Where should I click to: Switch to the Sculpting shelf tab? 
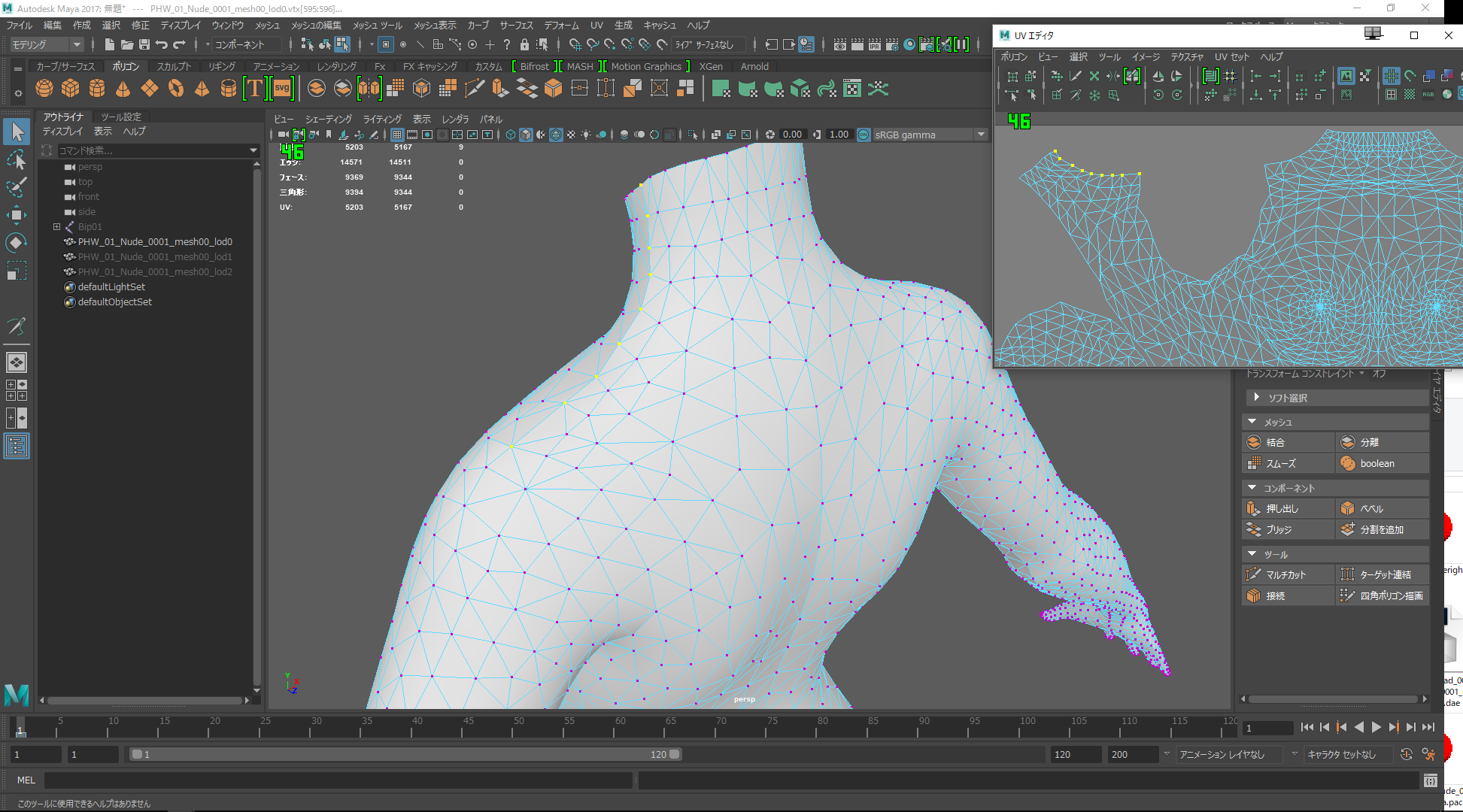[x=173, y=66]
